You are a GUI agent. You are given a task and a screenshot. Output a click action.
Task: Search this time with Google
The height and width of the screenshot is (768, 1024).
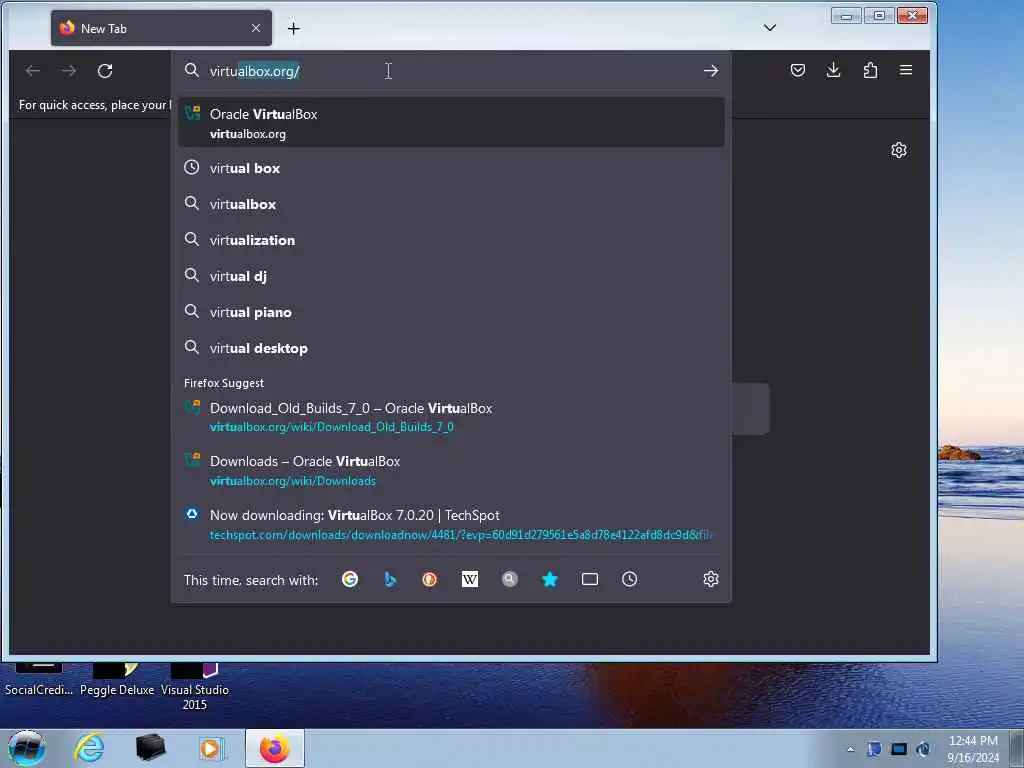coord(349,579)
